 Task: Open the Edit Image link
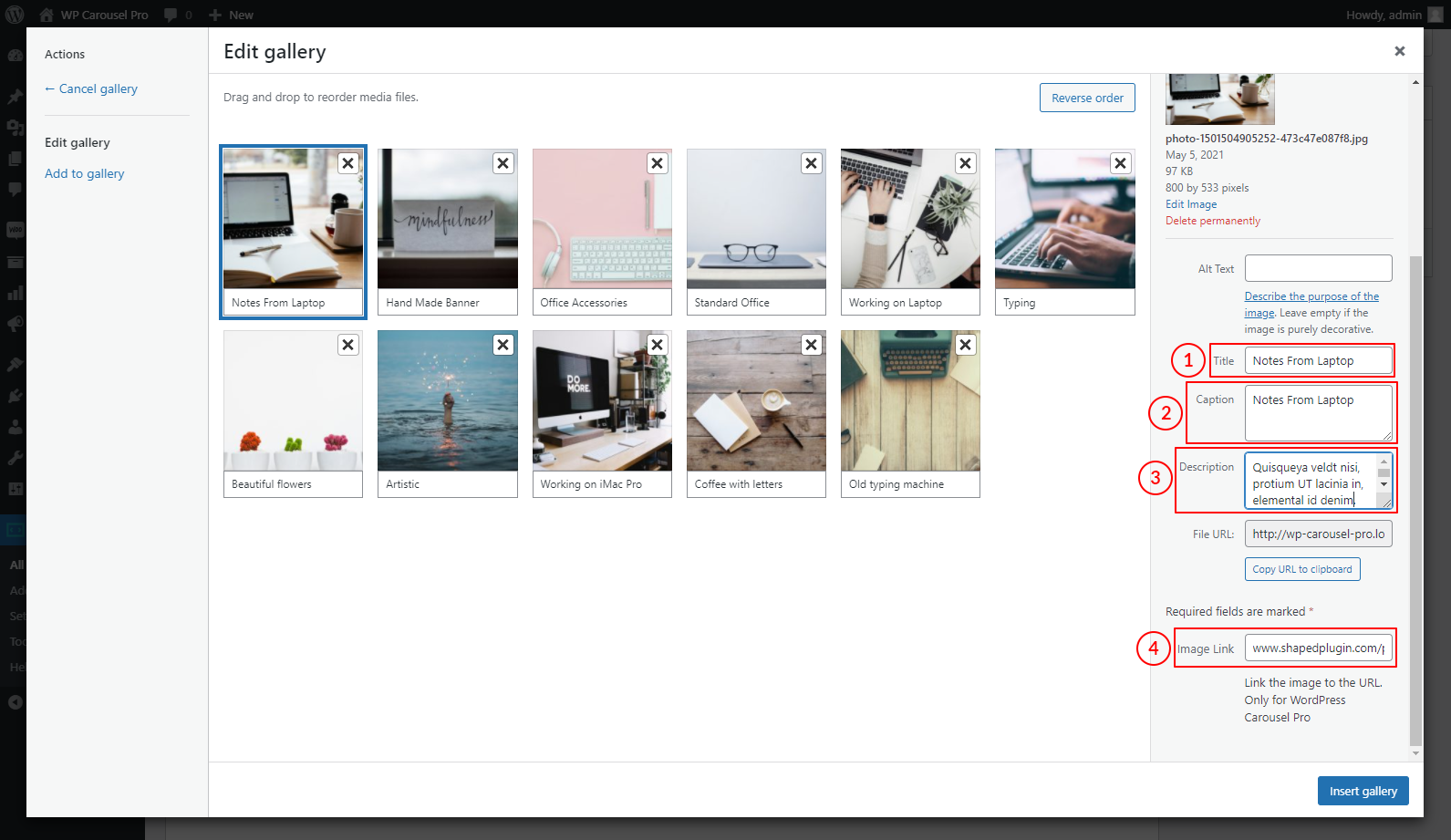pos(1190,204)
